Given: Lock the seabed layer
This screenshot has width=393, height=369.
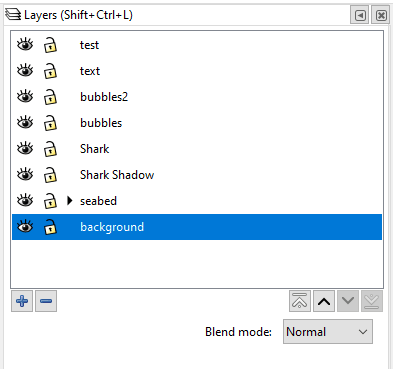Looking at the screenshot, I should click(50, 201).
